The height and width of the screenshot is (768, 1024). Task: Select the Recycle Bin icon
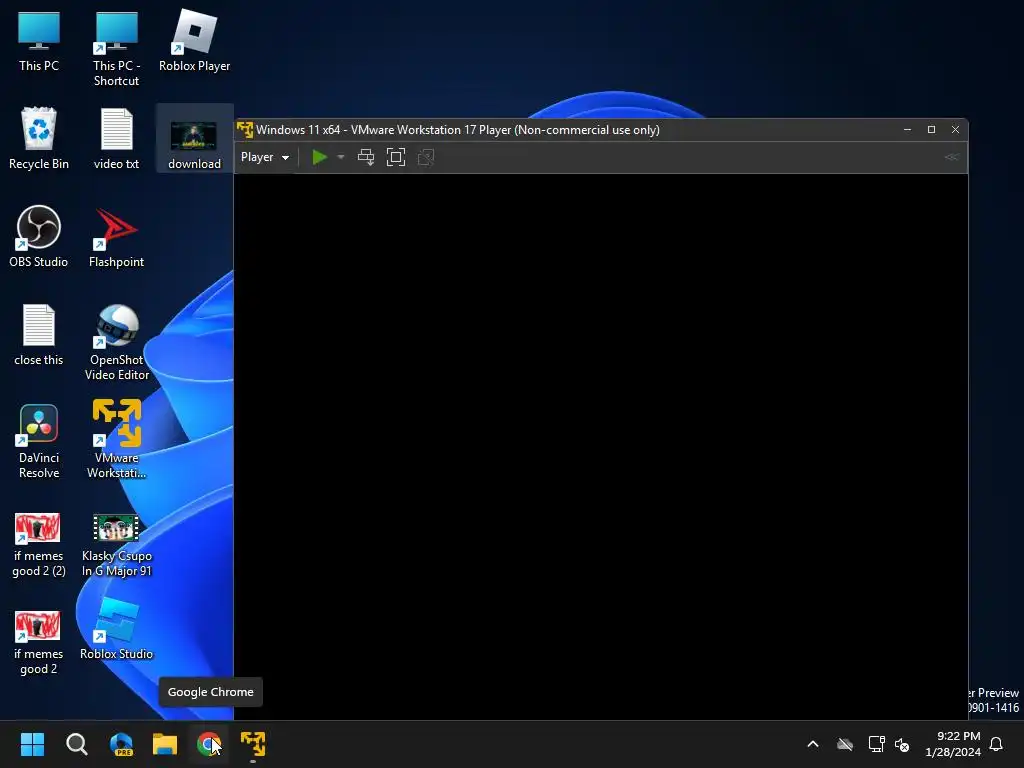tap(39, 138)
